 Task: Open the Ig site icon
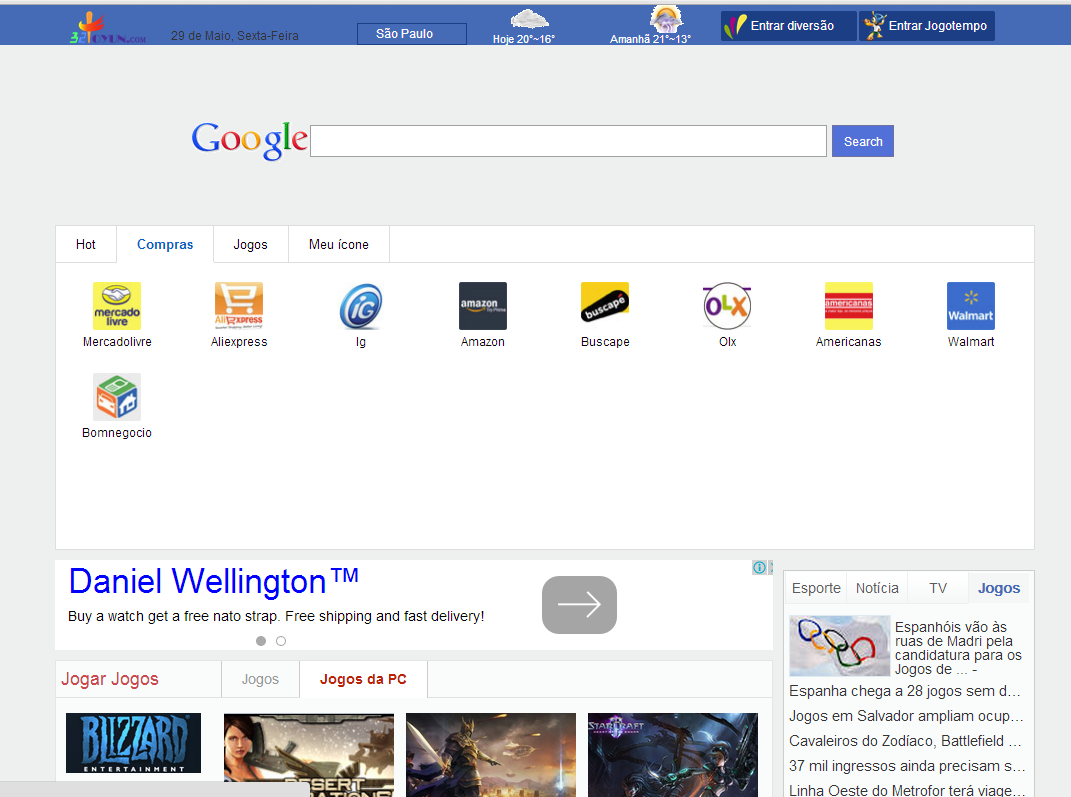click(x=361, y=306)
